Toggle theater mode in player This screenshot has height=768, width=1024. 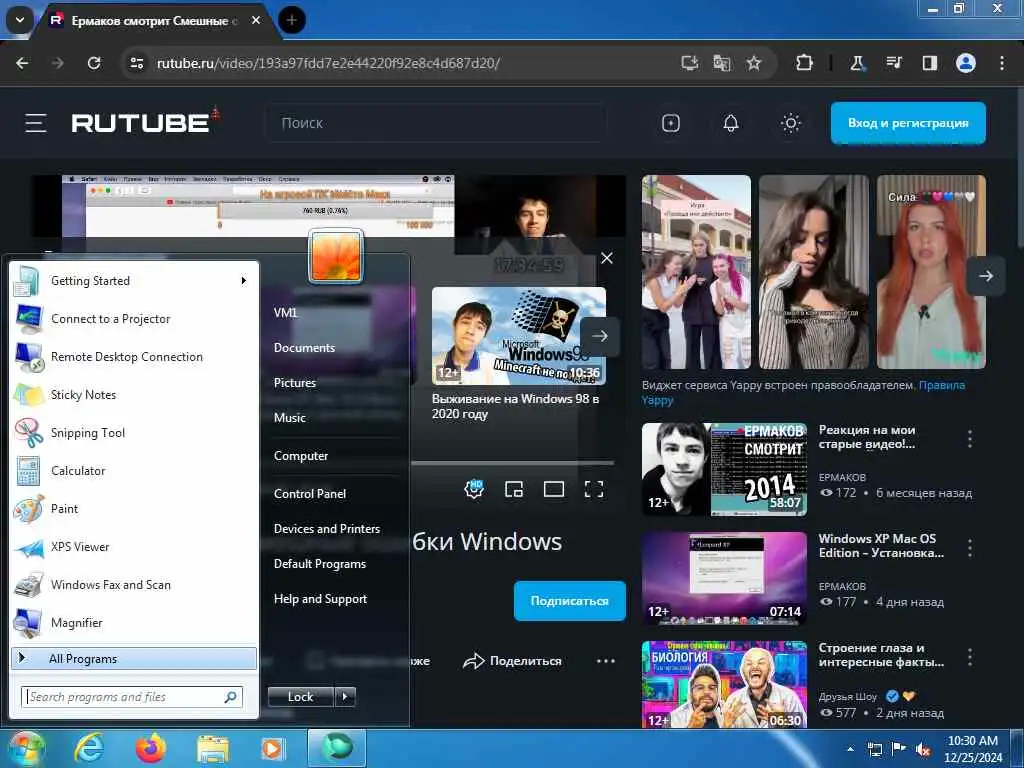pos(554,489)
